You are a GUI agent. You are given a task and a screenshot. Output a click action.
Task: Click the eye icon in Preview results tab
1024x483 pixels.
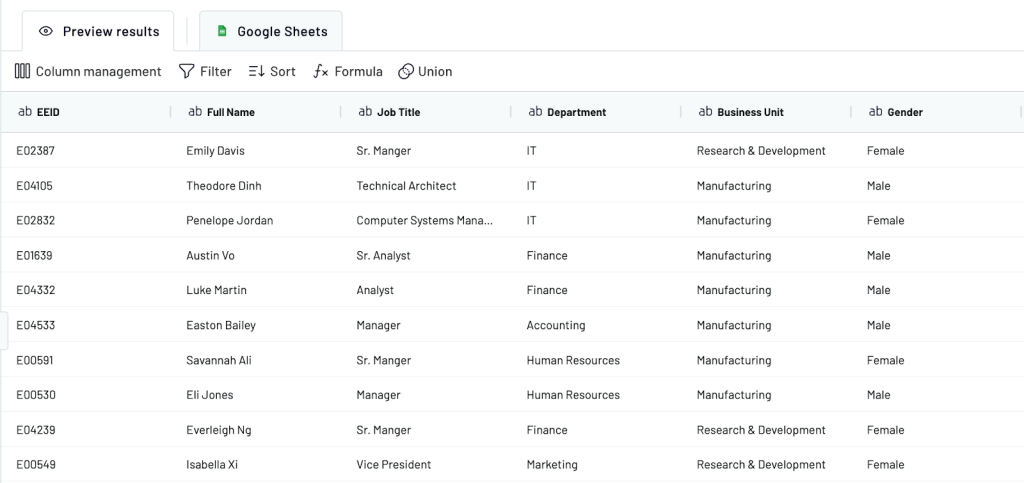pos(46,31)
